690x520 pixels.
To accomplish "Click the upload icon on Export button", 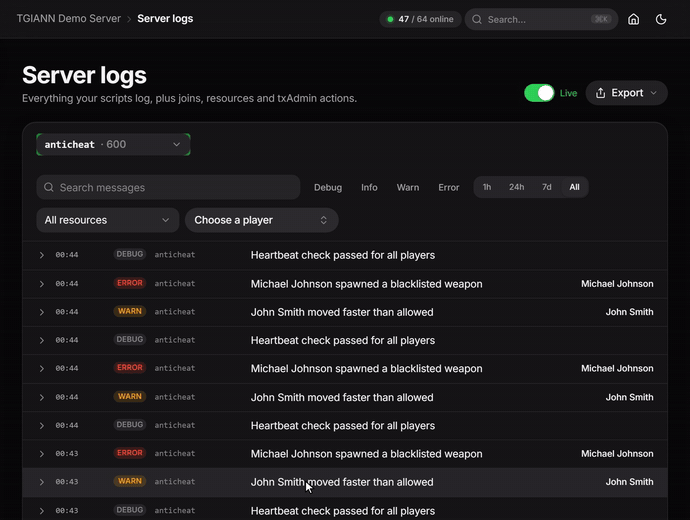I will coord(600,93).
